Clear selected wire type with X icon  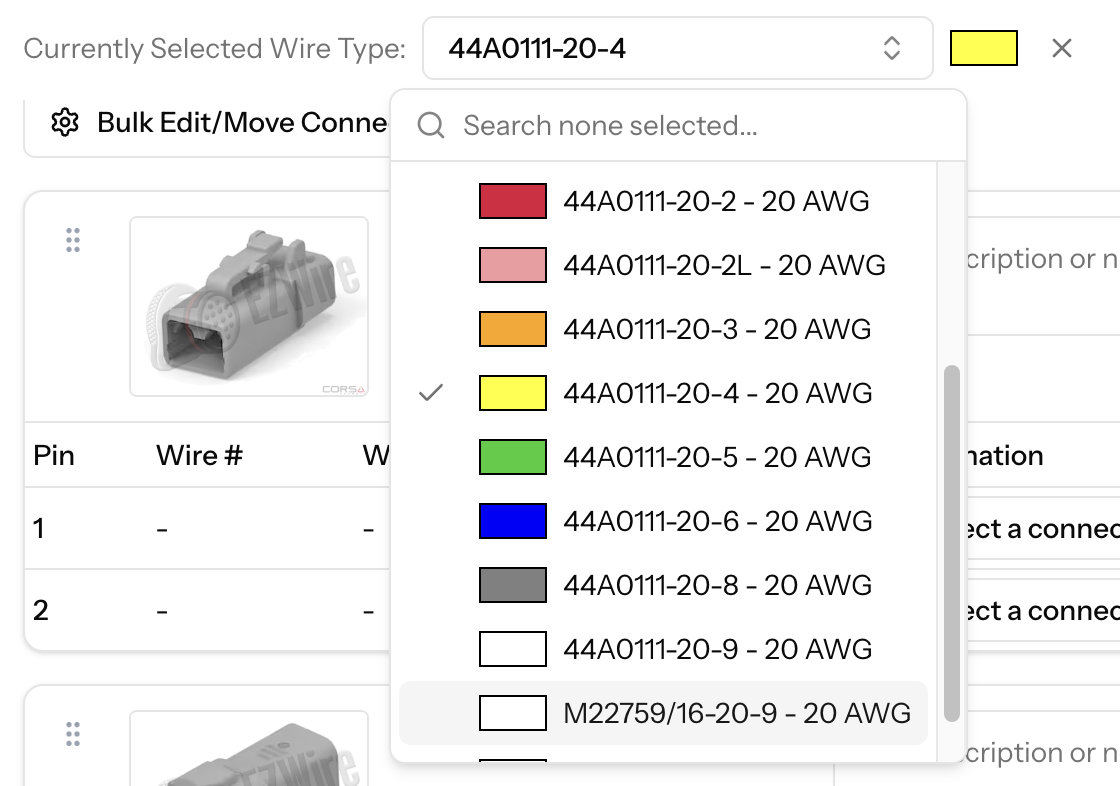tap(1062, 49)
